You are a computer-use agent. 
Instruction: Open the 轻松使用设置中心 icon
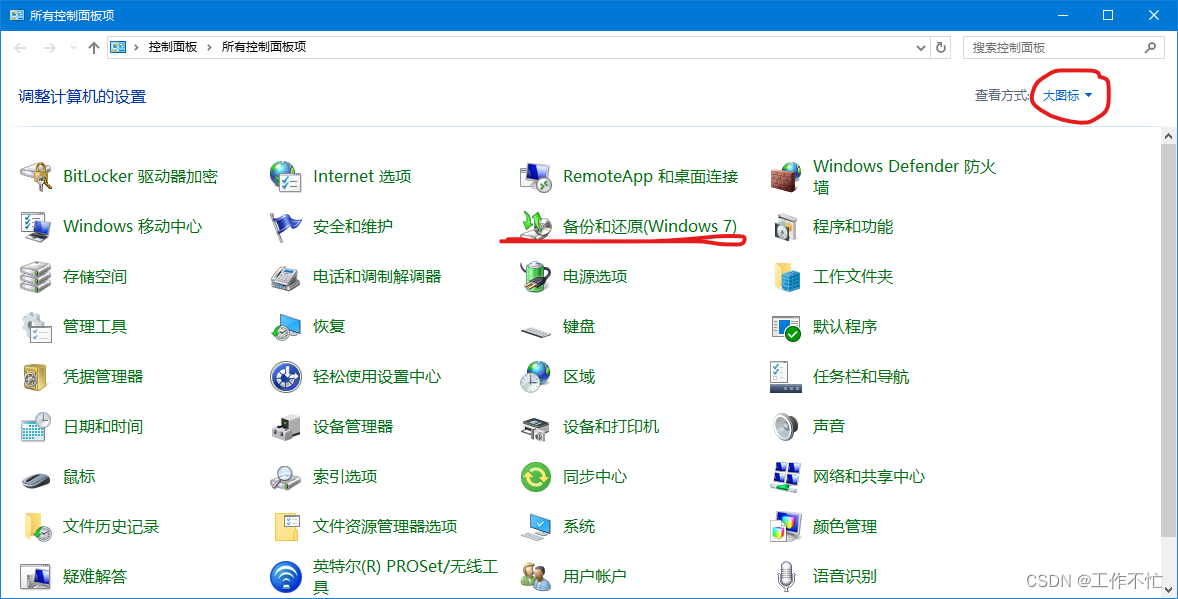pyautogui.click(x=285, y=377)
